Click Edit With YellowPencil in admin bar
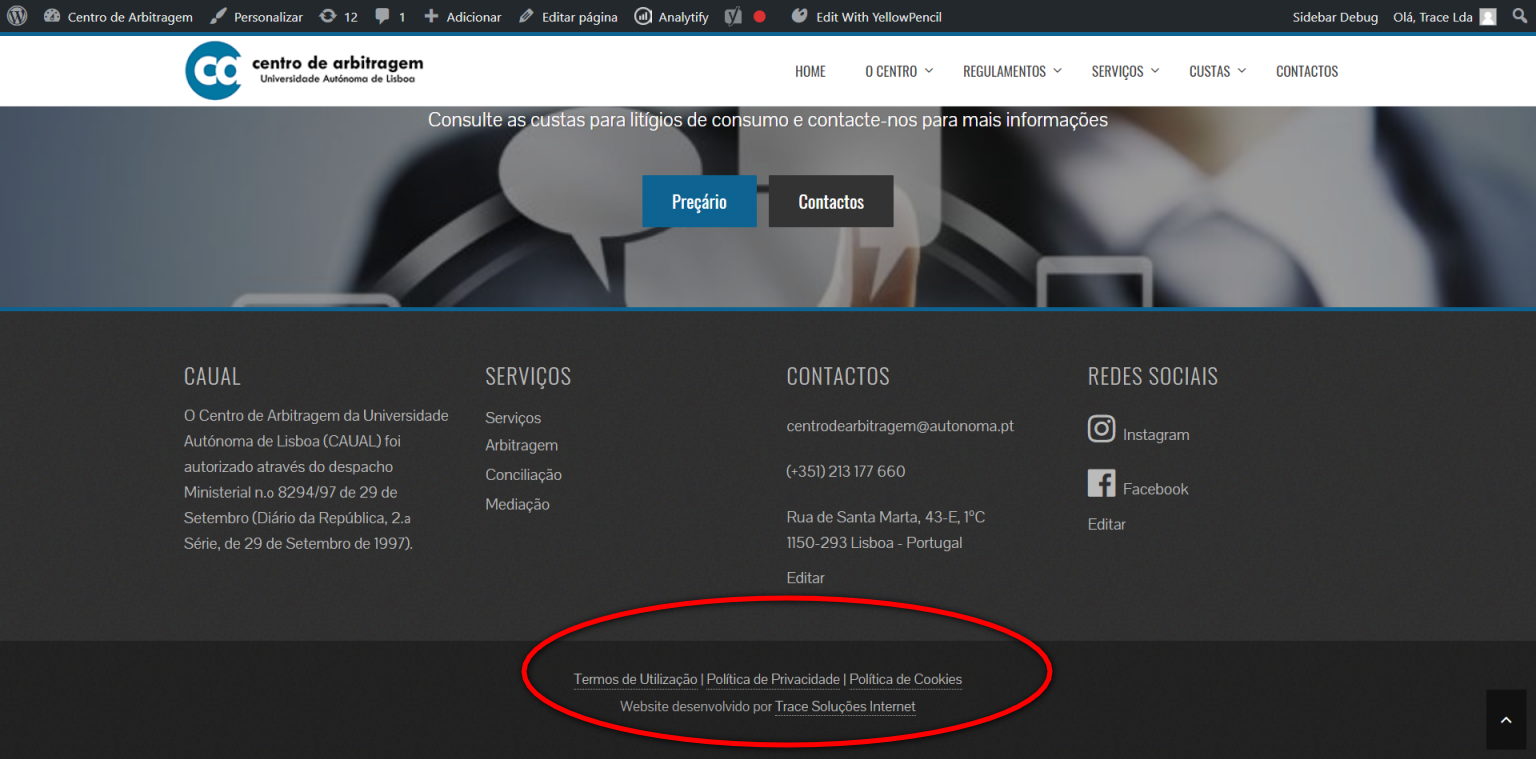This screenshot has height=759, width=1536. pyautogui.click(x=866, y=17)
